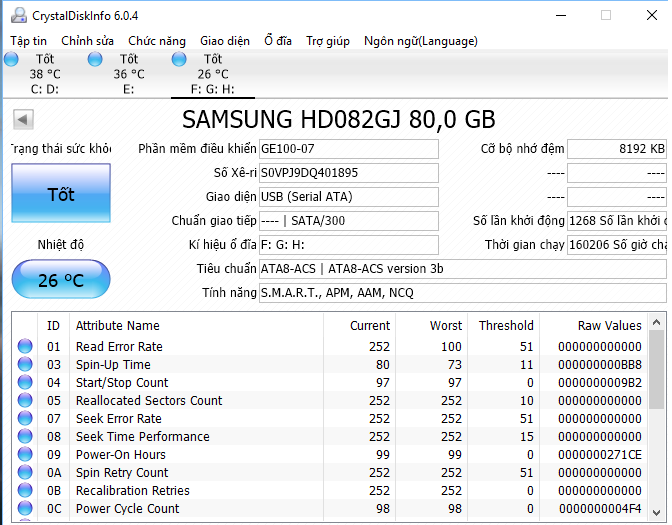The height and width of the screenshot is (525, 672).
Task: Click the status orb for Reallocated Sectors Count
Action: [x=25, y=400]
